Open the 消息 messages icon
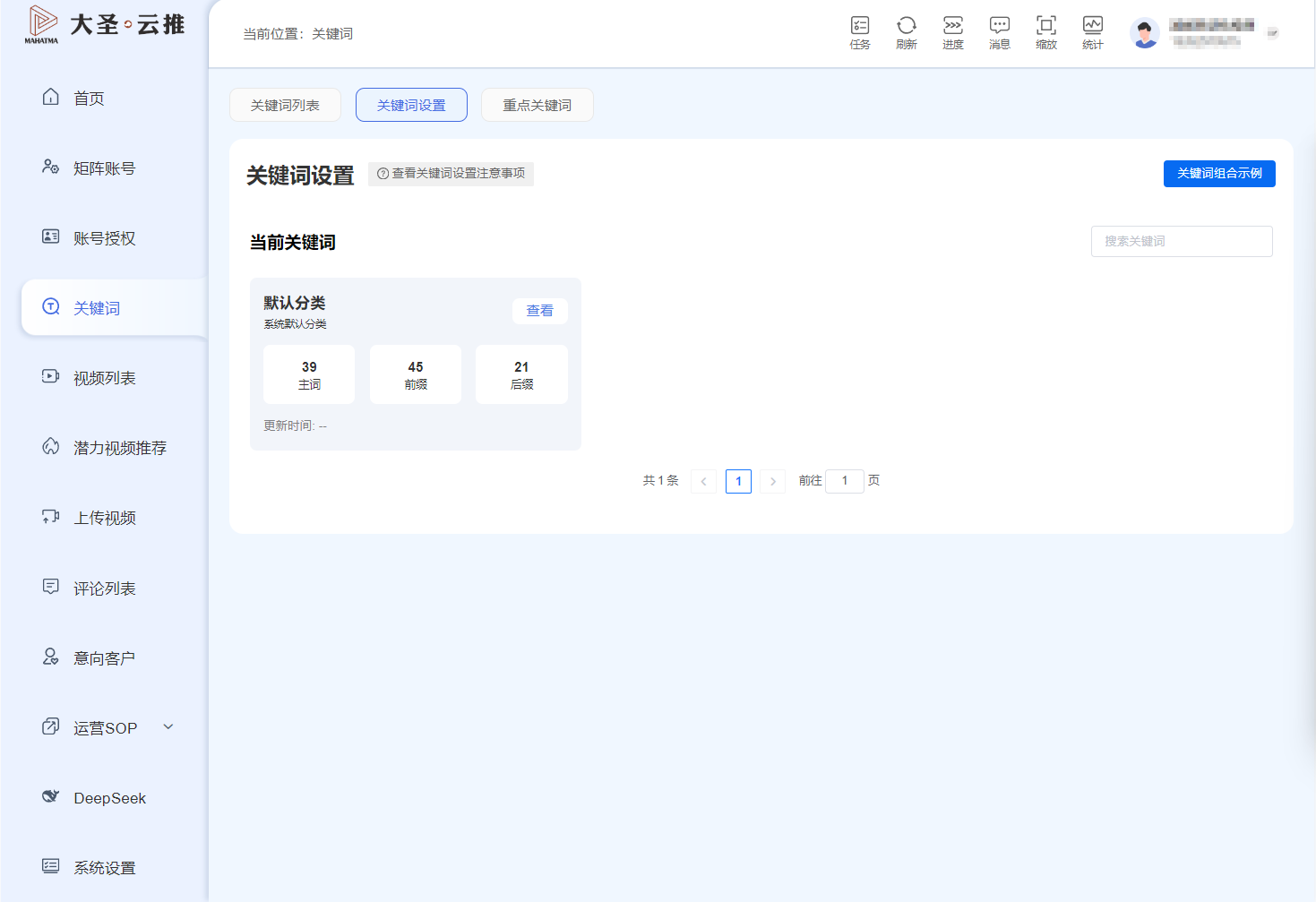 tap(1000, 32)
